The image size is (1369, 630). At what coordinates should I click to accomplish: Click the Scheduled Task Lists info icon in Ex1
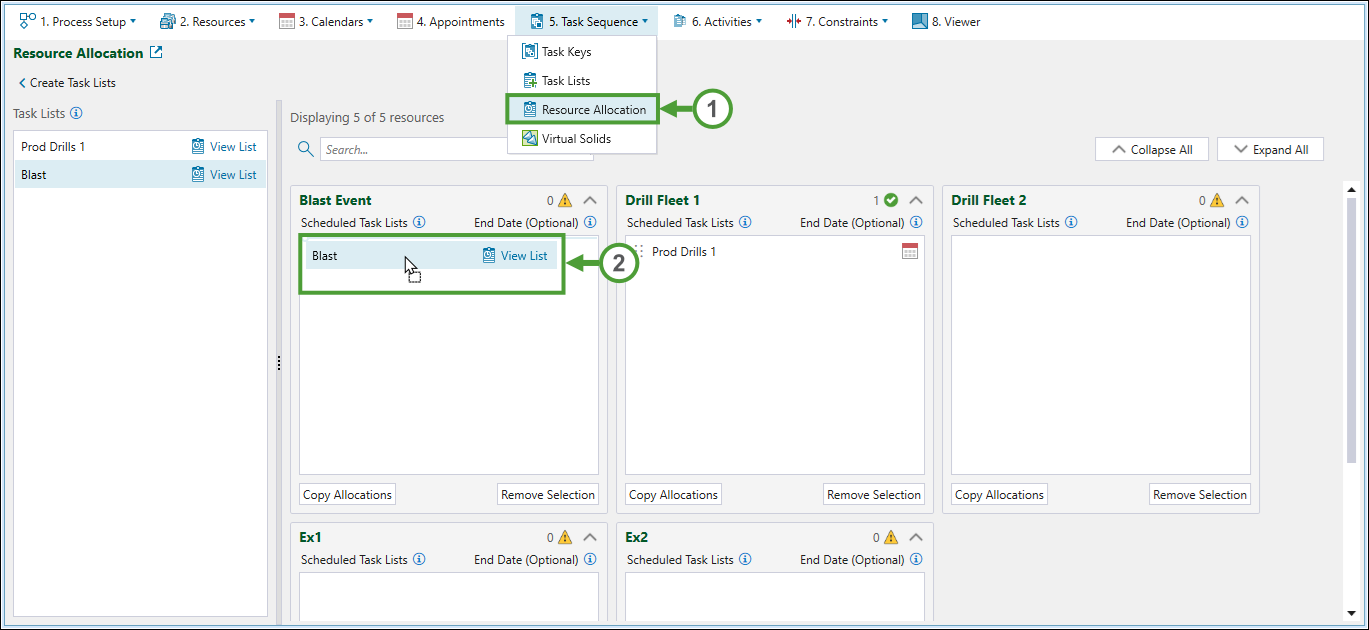click(420, 560)
